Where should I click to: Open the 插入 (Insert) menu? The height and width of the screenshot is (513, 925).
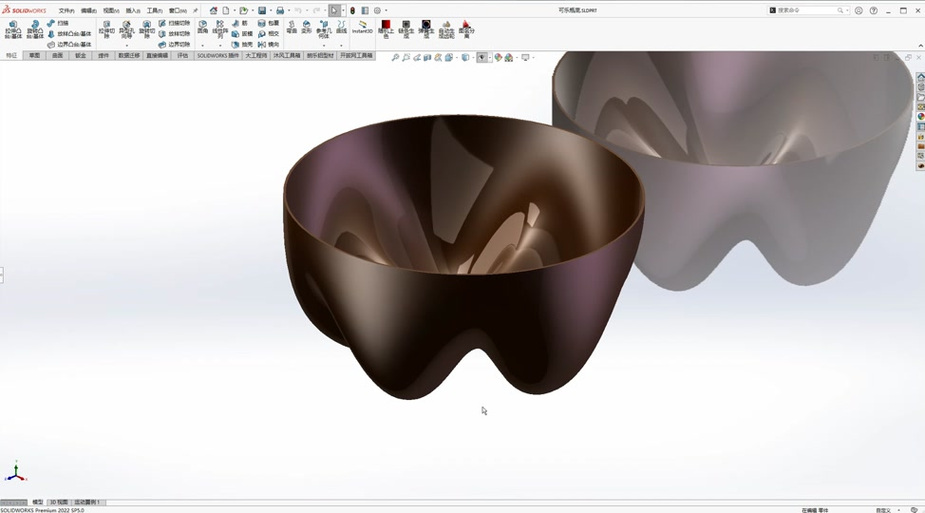coord(133,10)
